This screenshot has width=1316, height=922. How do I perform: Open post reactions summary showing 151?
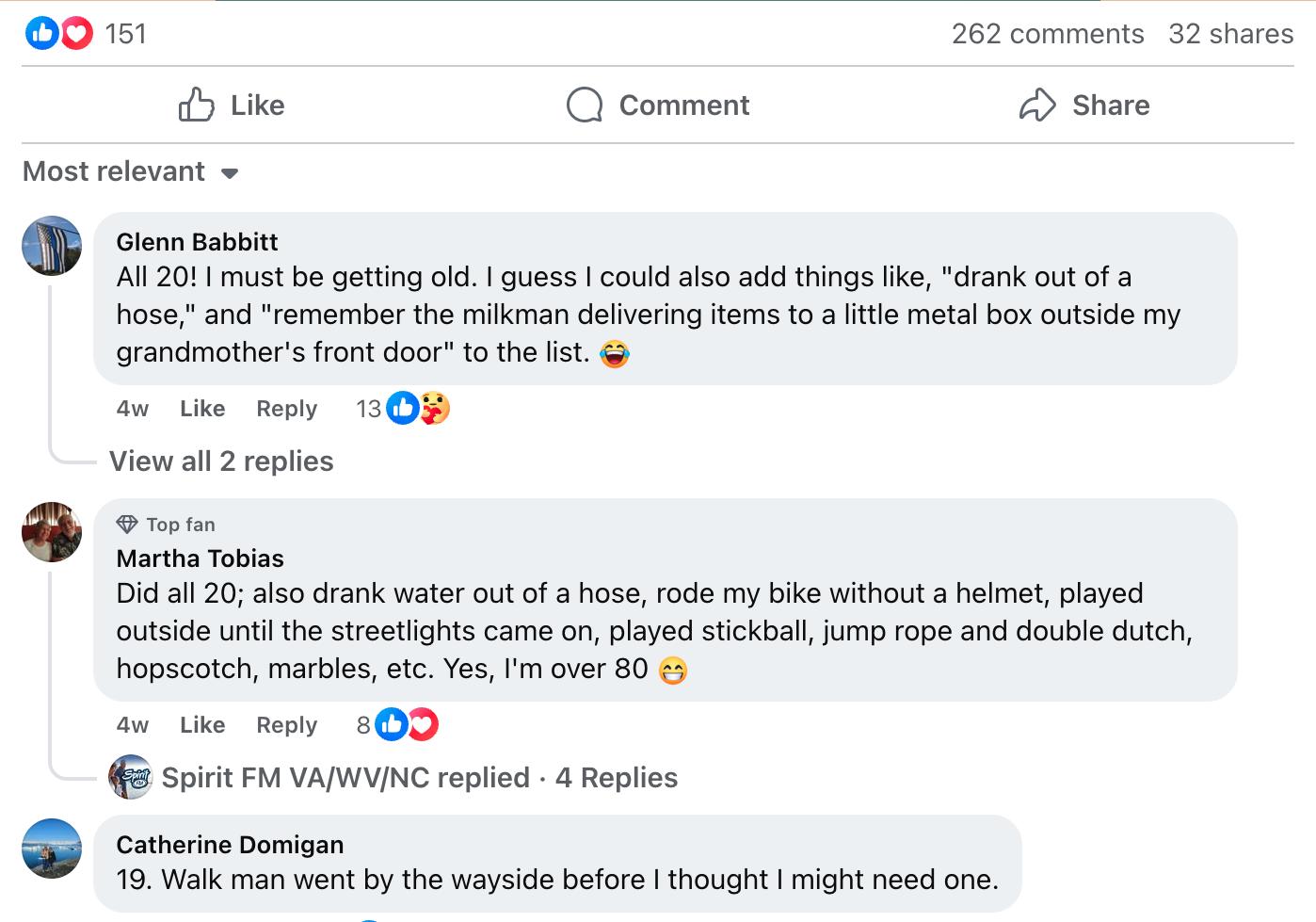(86, 34)
